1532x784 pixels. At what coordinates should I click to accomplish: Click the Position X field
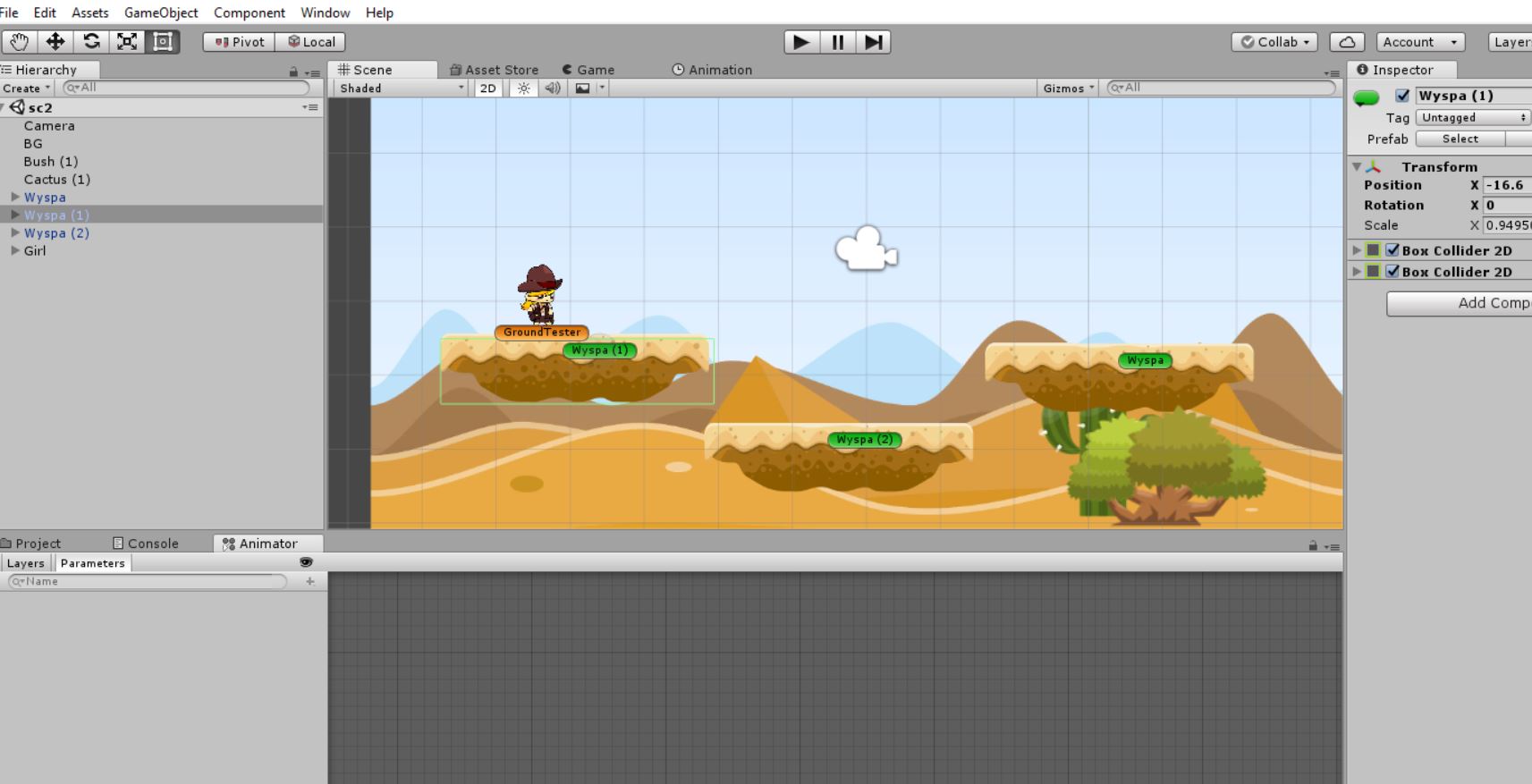tap(1507, 185)
